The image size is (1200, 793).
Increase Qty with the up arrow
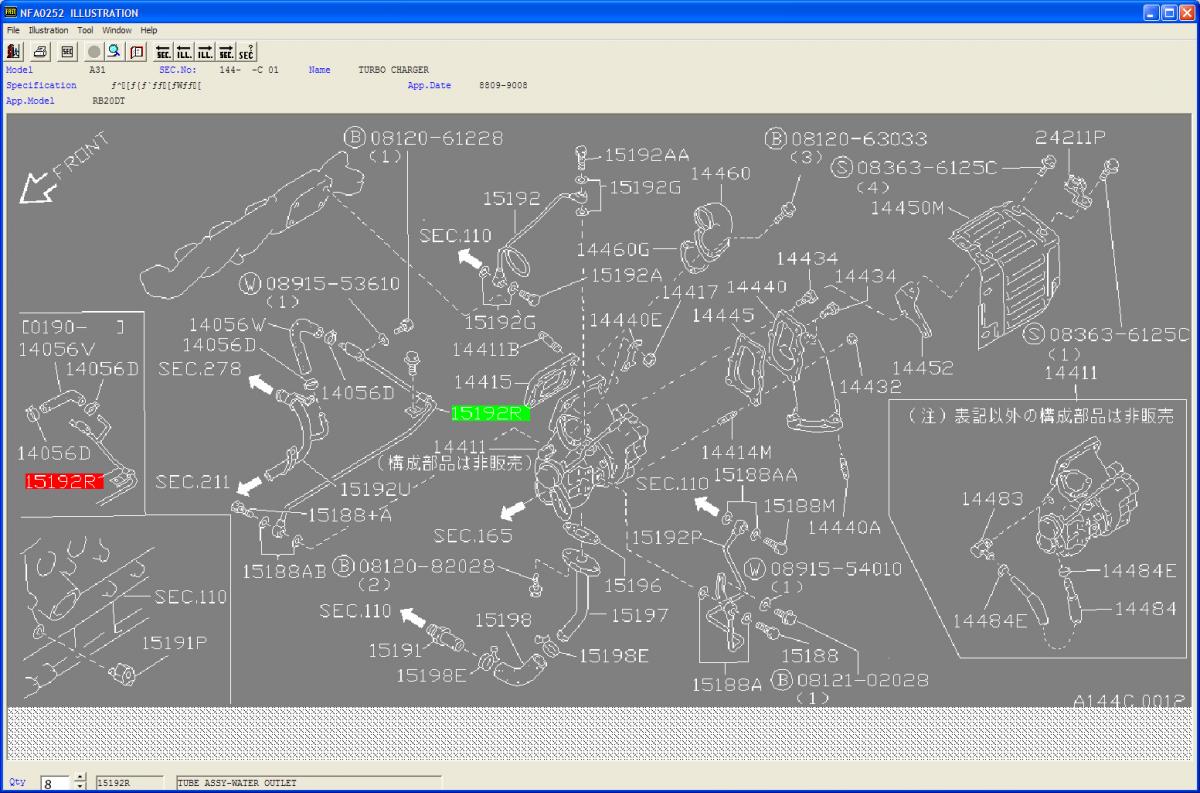pyautogui.click(x=80, y=778)
